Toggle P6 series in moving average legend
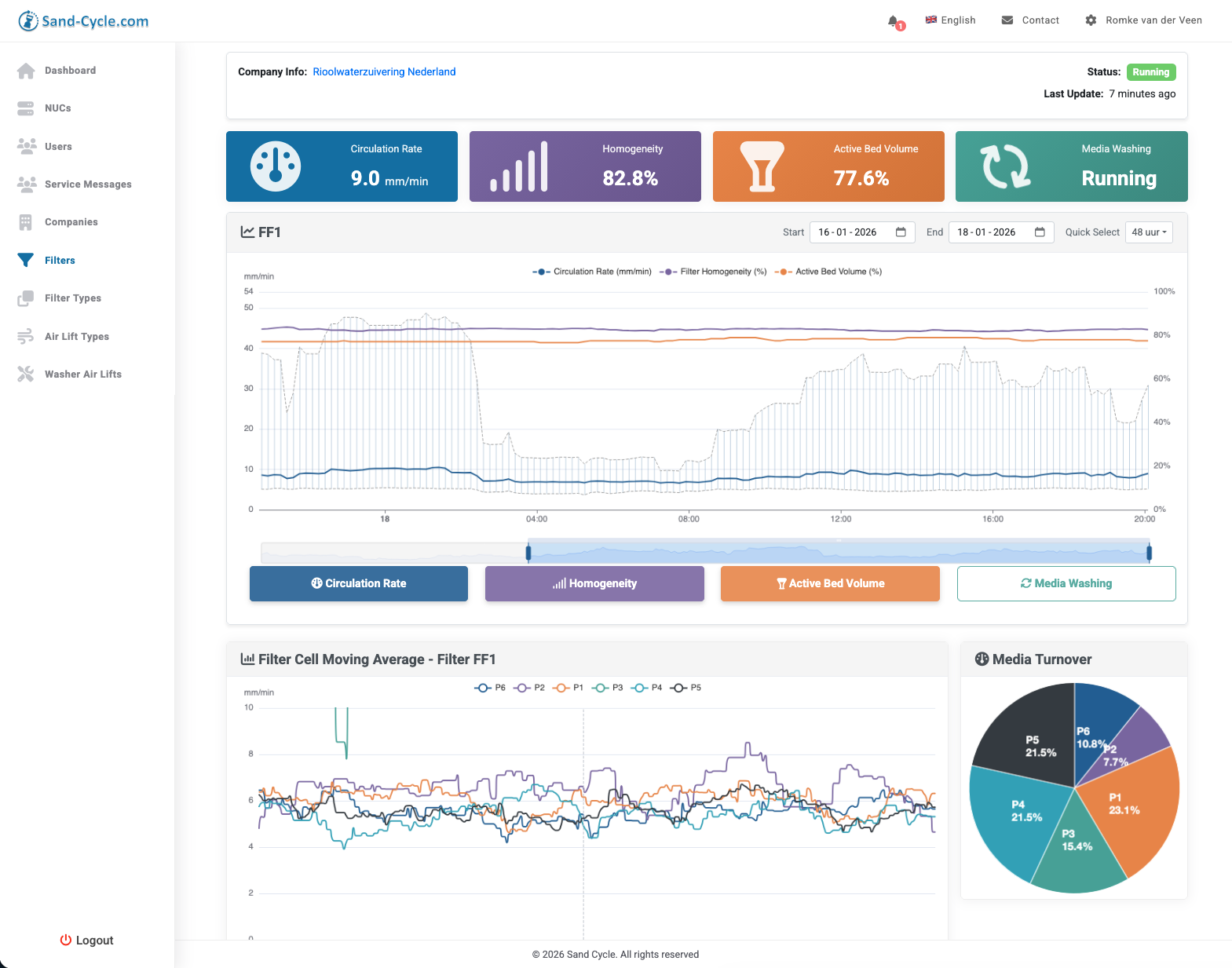Screen dimensions: 1232x968 pyautogui.click(x=490, y=688)
